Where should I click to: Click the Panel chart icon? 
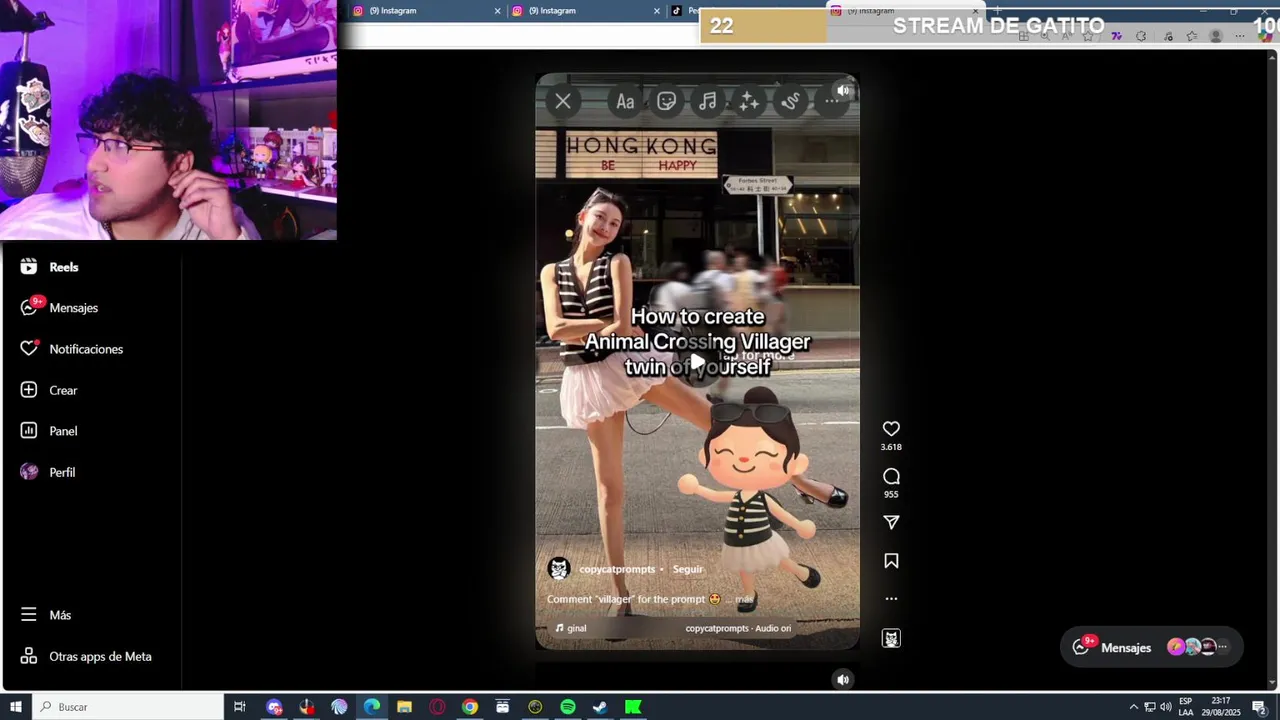tap(29, 431)
